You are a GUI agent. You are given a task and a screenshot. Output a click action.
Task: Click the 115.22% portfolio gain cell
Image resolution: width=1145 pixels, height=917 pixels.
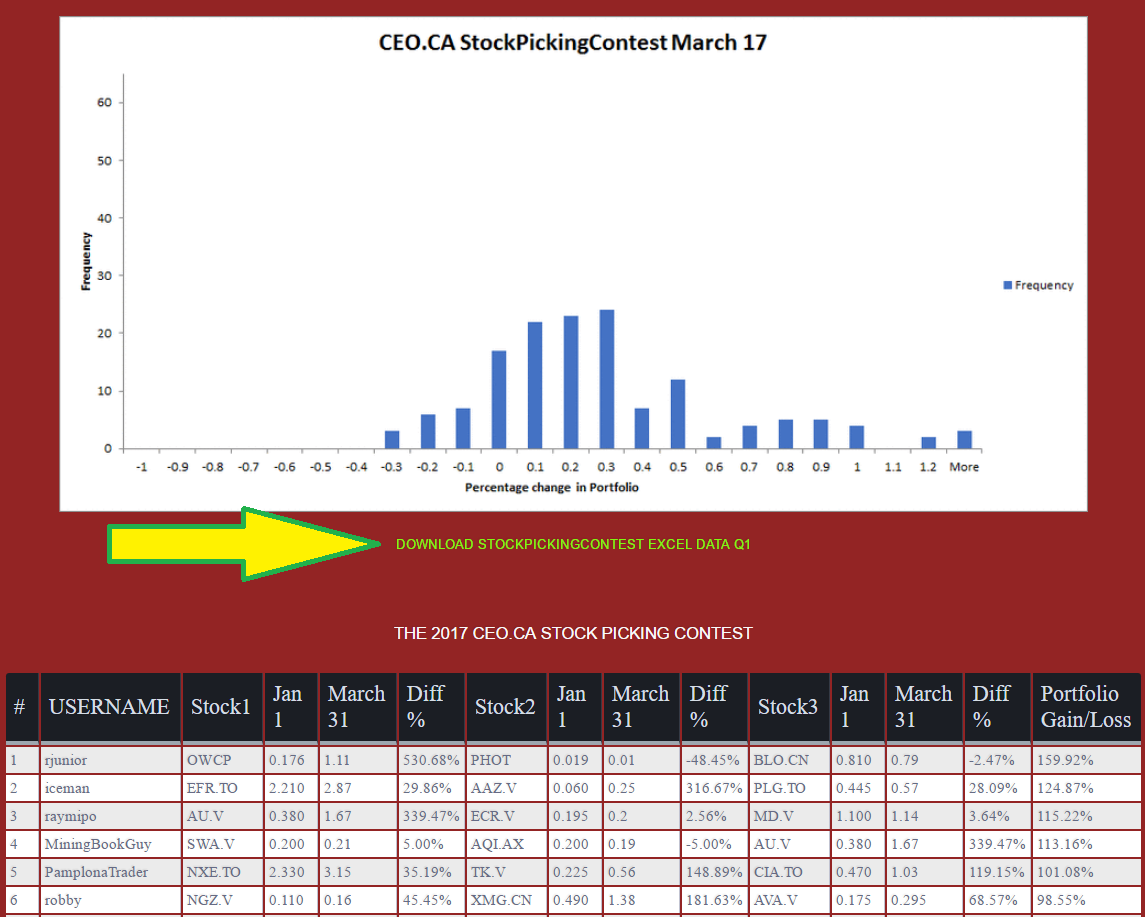click(1086, 816)
